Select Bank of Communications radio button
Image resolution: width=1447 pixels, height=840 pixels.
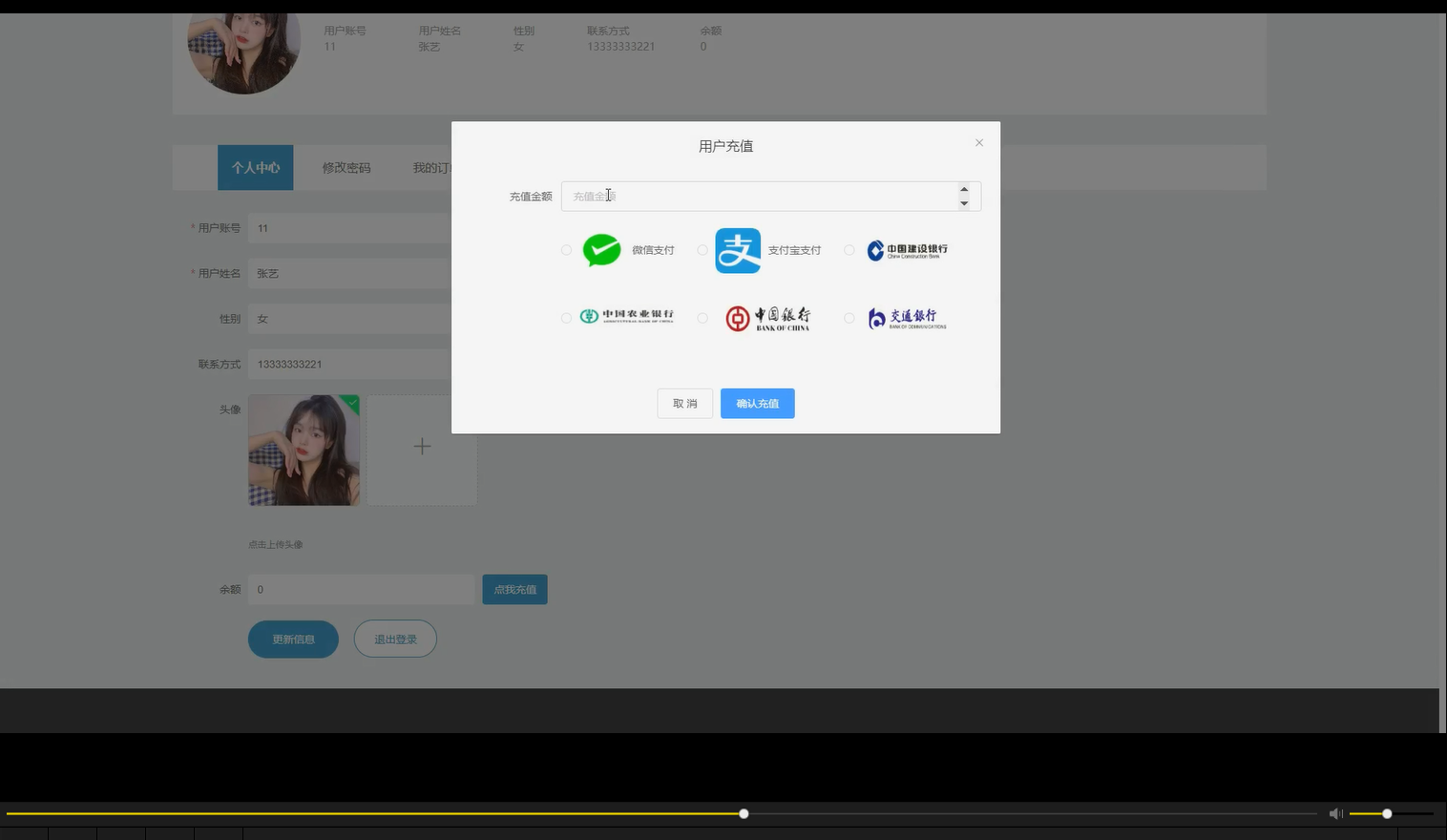click(x=849, y=318)
